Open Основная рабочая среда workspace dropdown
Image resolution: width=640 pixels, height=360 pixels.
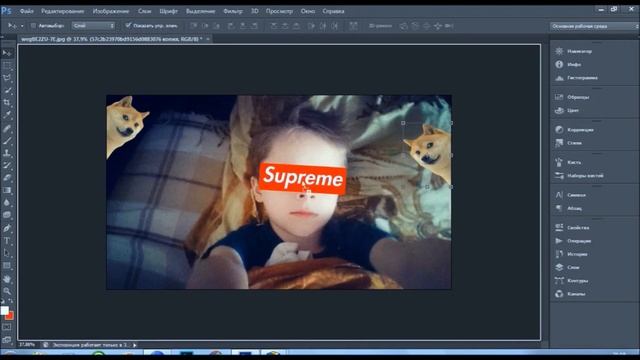594,26
